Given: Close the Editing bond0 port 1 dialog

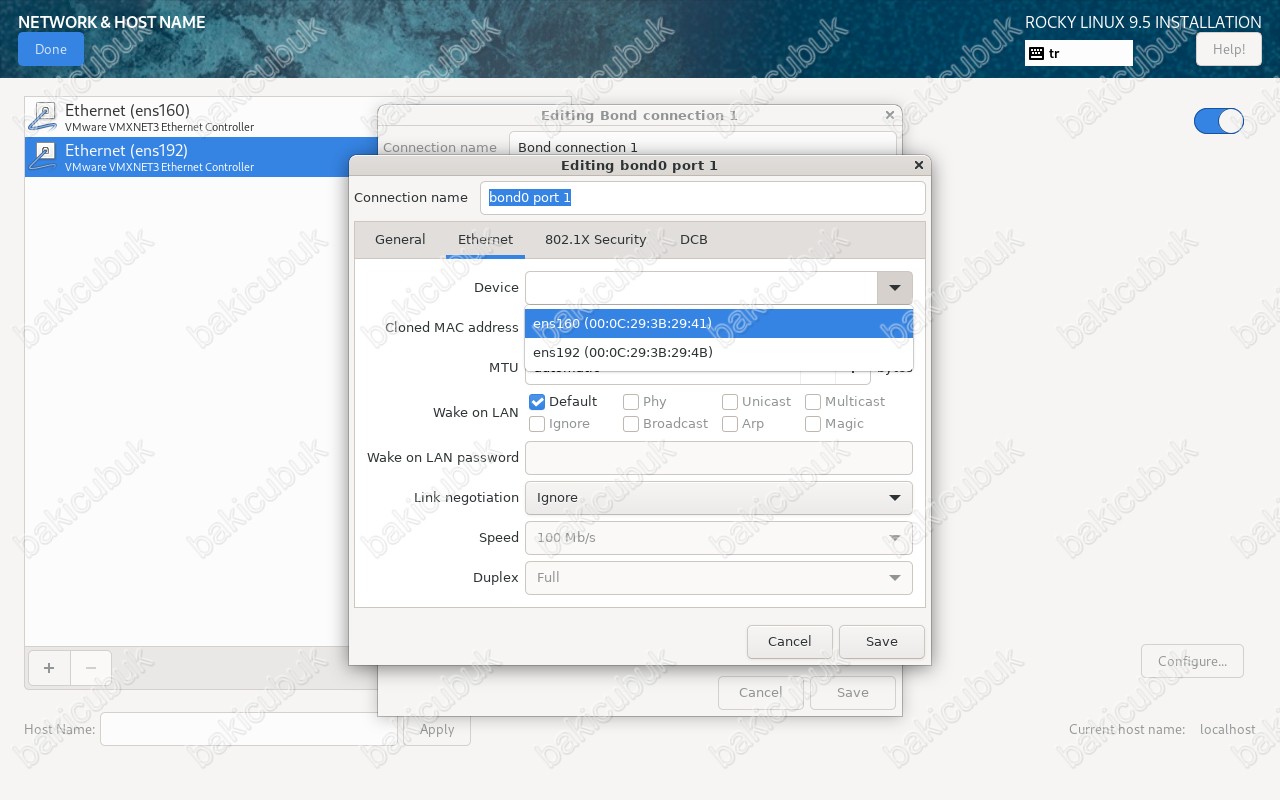Looking at the screenshot, I should [x=919, y=165].
